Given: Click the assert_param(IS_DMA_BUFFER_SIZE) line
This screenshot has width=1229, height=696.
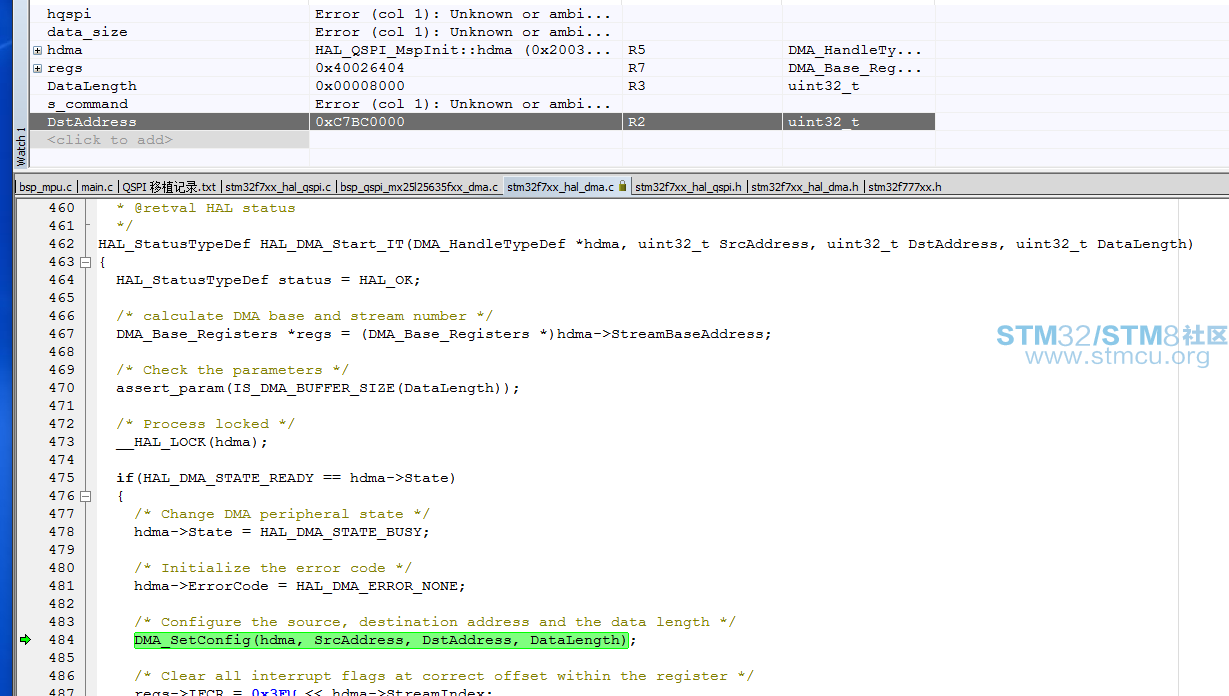Looking at the screenshot, I should tap(318, 388).
